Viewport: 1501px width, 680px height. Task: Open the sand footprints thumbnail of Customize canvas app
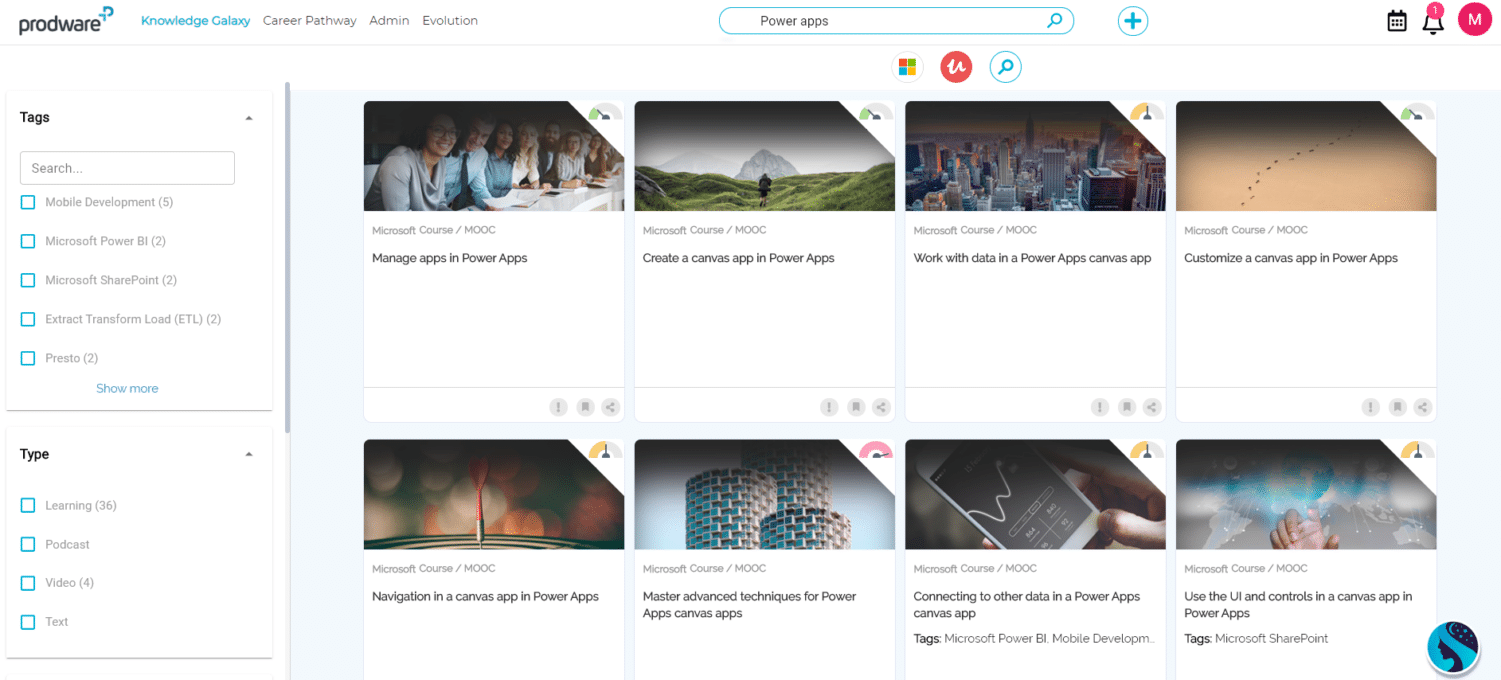pos(1306,156)
